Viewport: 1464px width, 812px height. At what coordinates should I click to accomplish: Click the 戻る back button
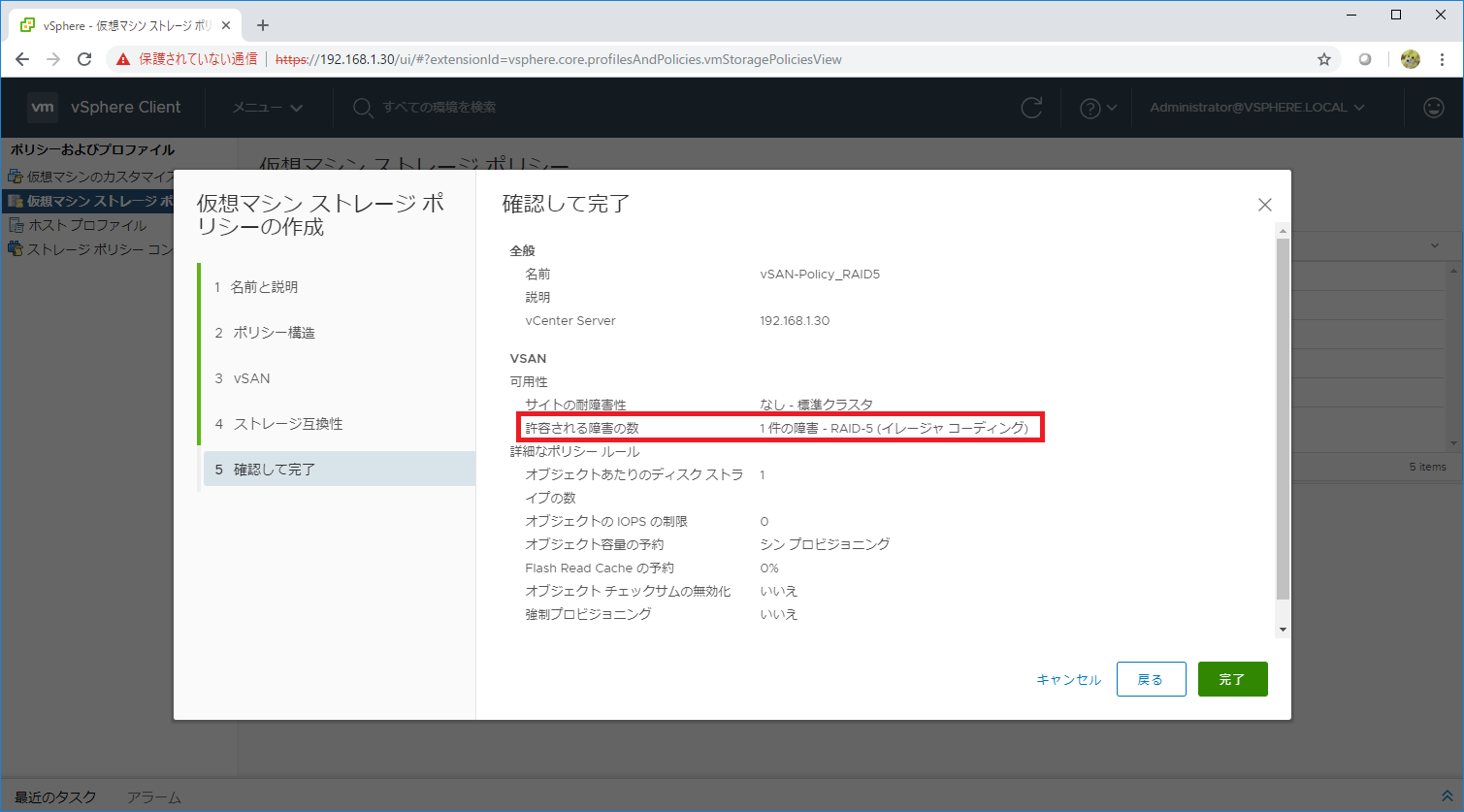point(1151,679)
